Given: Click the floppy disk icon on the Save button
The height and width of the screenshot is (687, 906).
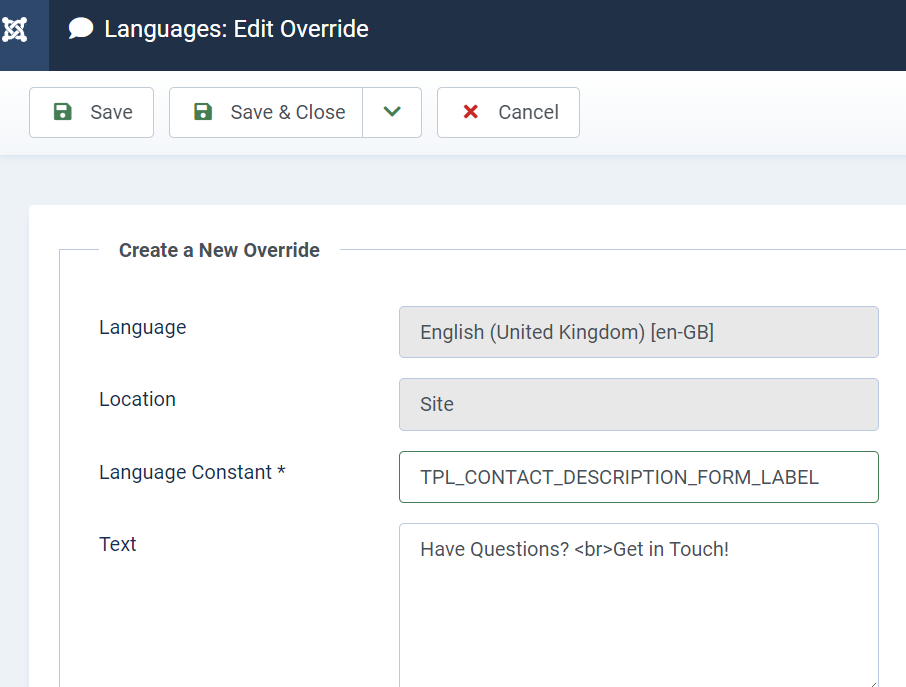Looking at the screenshot, I should click(62, 112).
